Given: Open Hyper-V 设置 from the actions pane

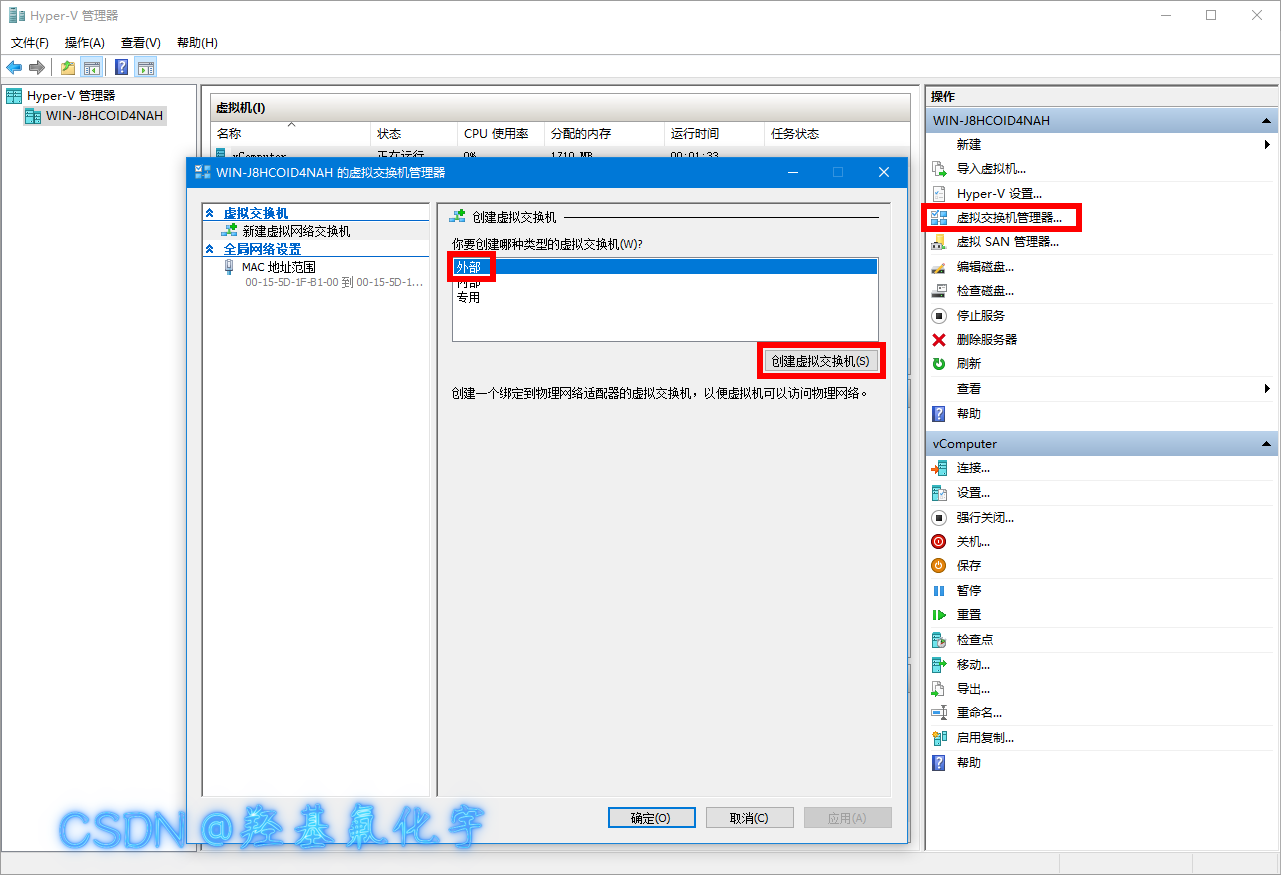Looking at the screenshot, I should tap(999, 193).
